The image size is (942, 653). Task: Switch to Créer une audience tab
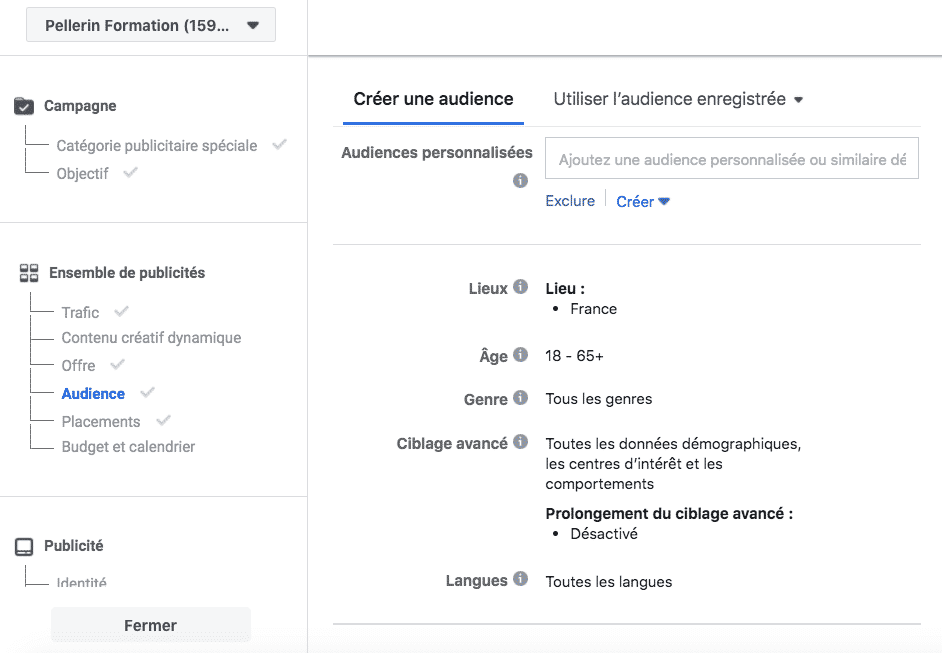click(x=433, y=99)
